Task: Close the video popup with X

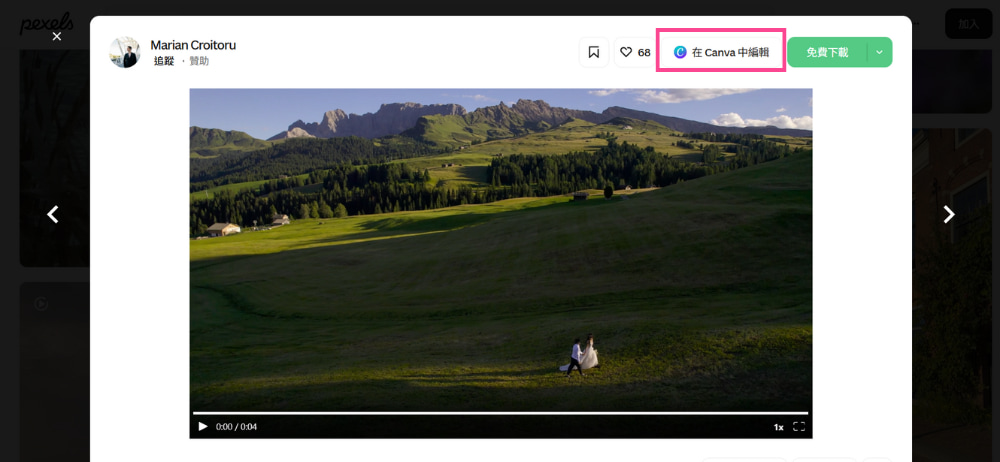Action: point(57,36)
